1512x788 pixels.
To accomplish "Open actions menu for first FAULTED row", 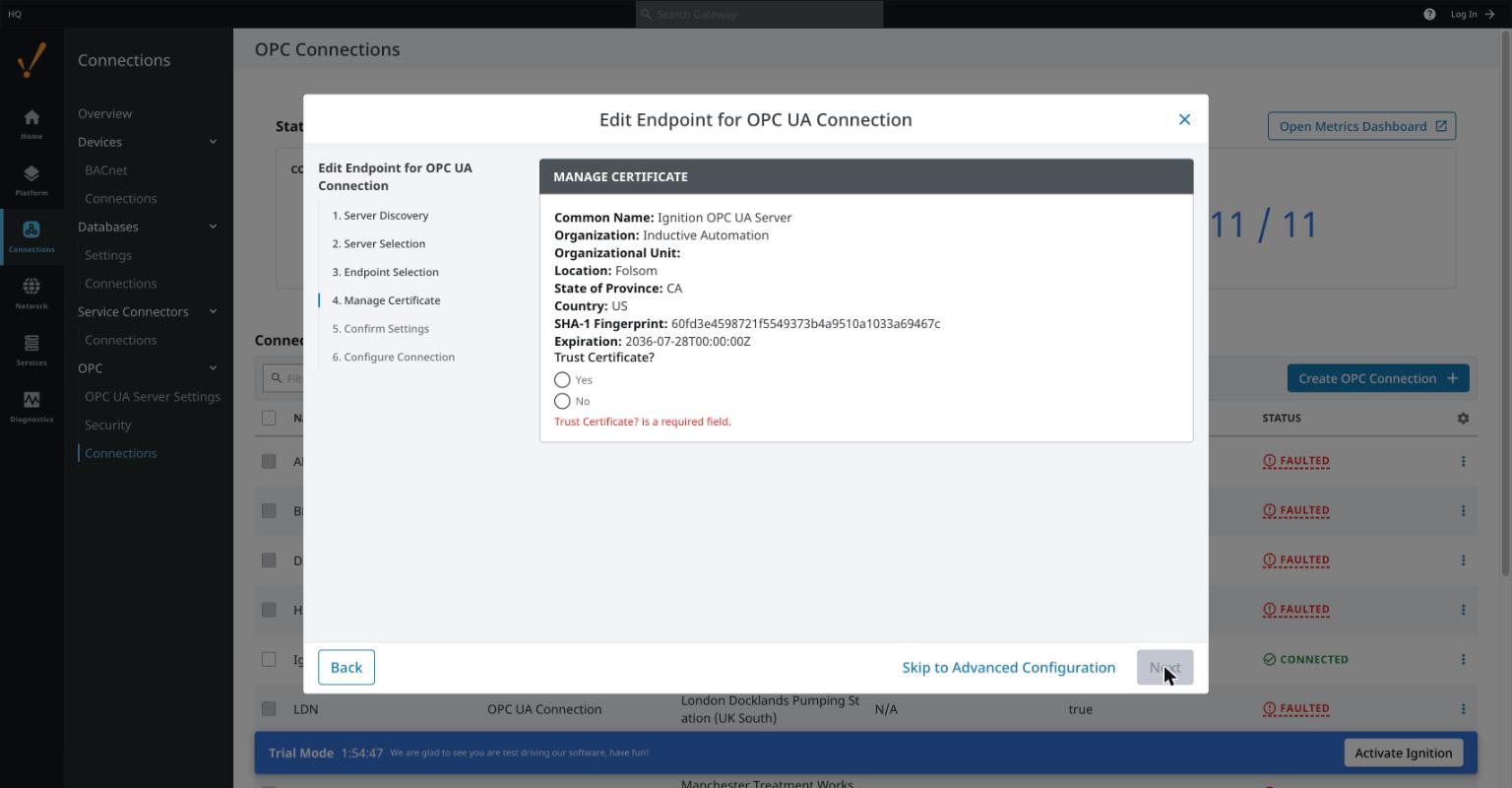I will [x=1463, y=461].
